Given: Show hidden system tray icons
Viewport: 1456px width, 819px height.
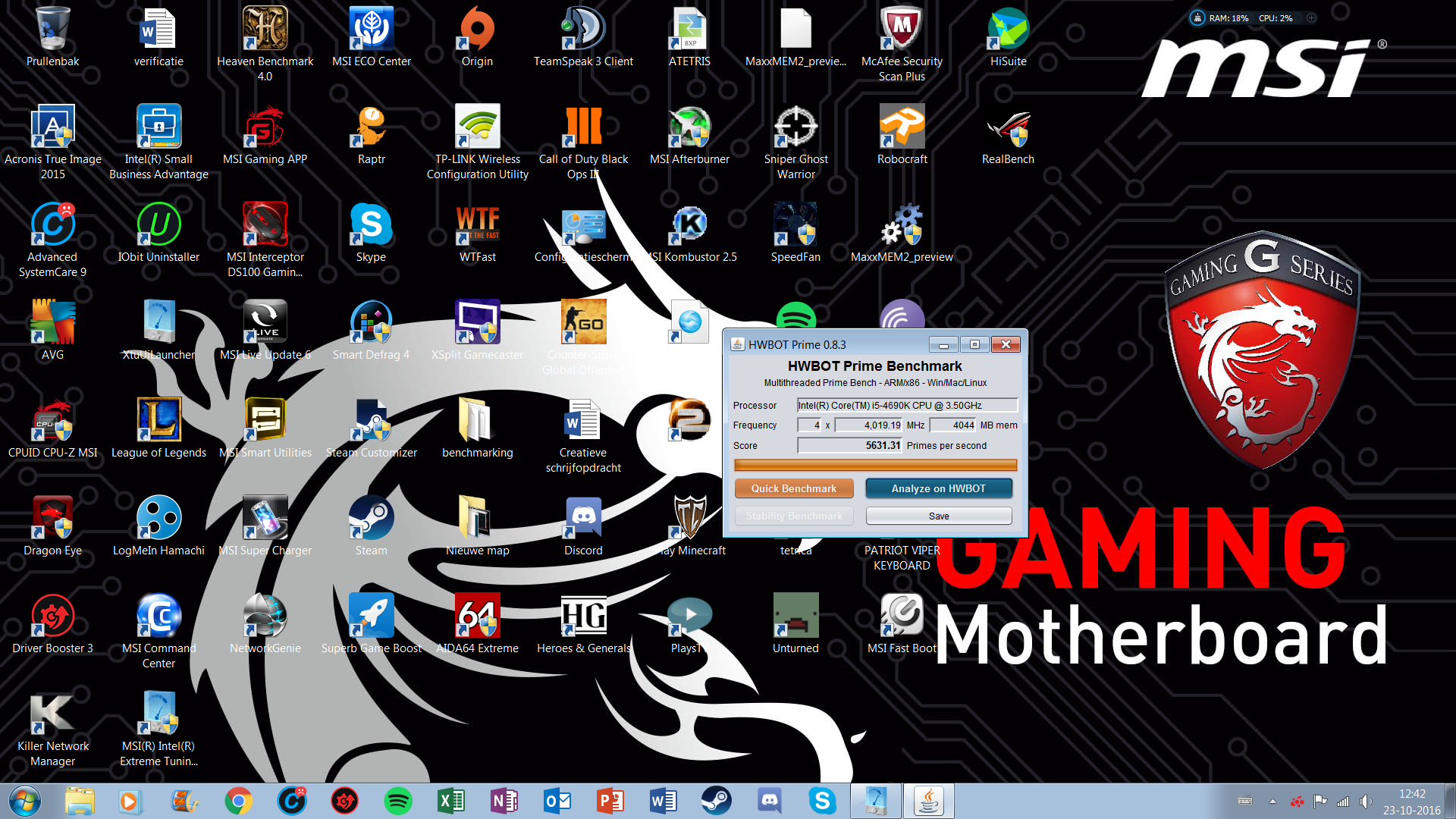Looking at the screenshot, I should 1272,801.
